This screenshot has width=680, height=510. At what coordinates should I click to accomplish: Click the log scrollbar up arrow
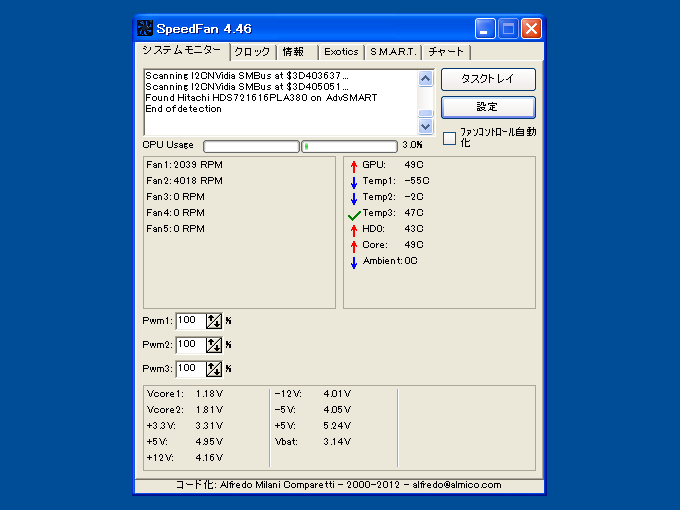click(425, 78)
